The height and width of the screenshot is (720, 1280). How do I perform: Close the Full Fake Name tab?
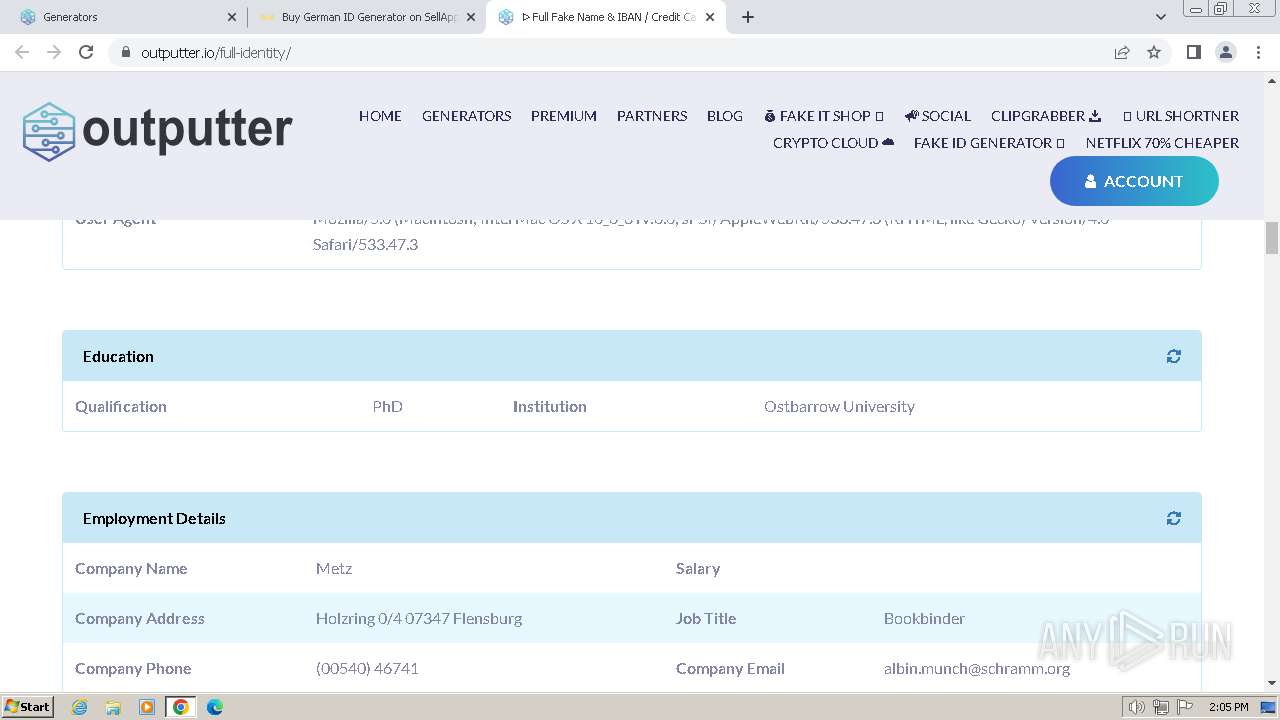(x=710, y=17)
